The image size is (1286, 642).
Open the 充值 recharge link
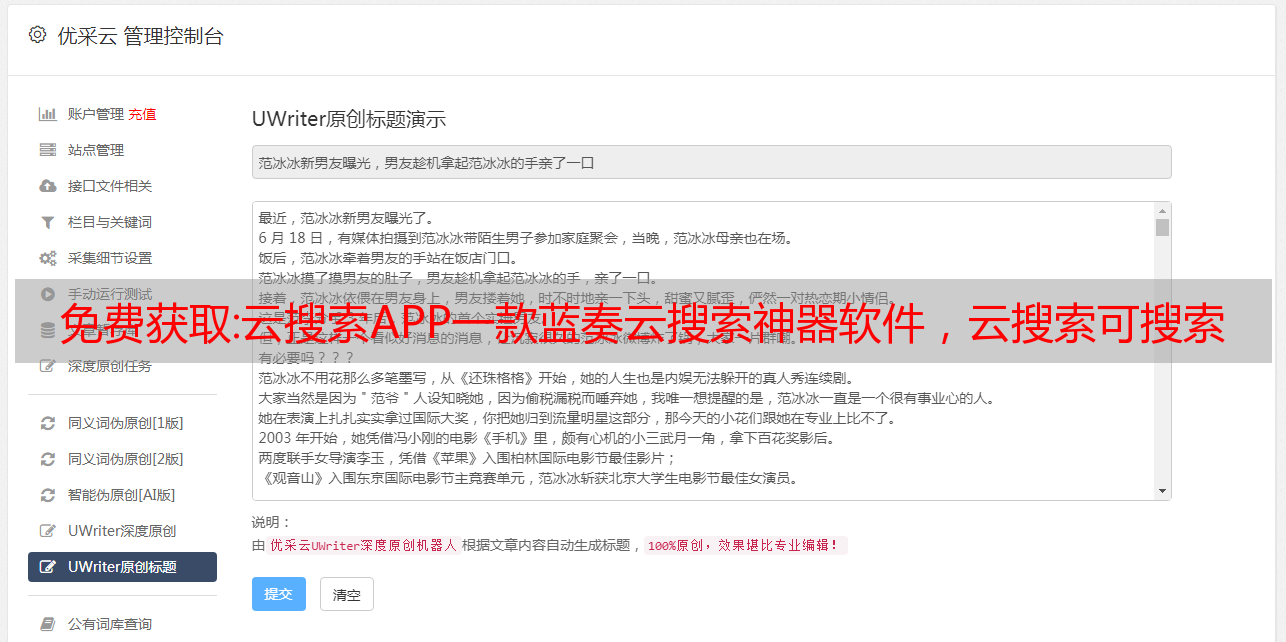click(x=142, y=114)
